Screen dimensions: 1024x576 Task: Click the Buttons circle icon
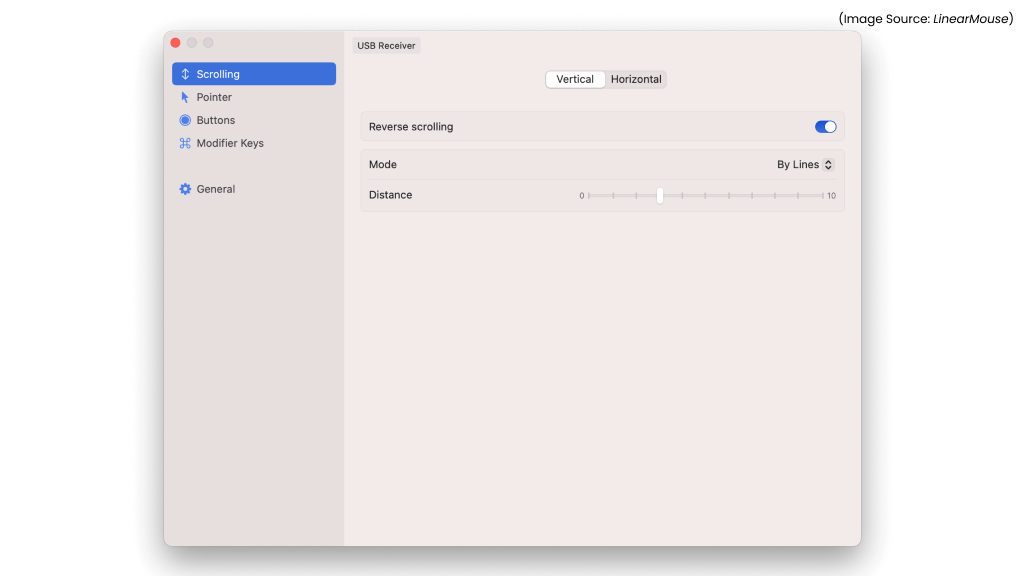185,120
